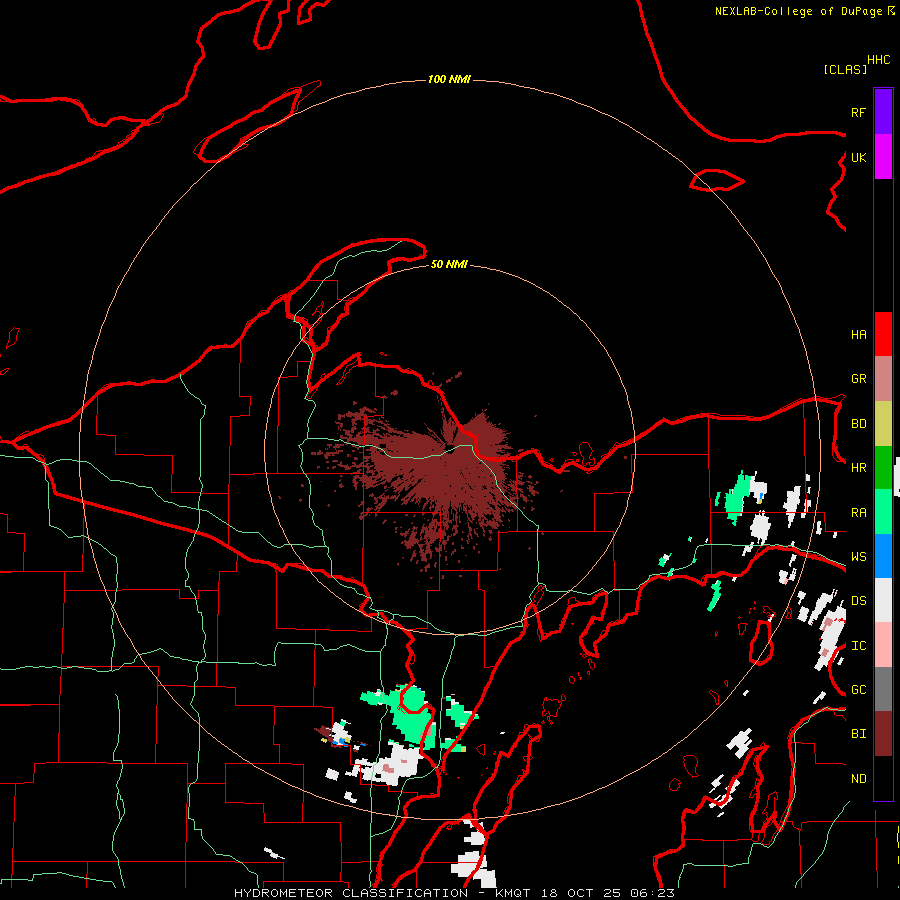This screenshot has height=900, width=900.
Task: Click the '18 OCT 25' date text
Action: [x=580, y=893]
